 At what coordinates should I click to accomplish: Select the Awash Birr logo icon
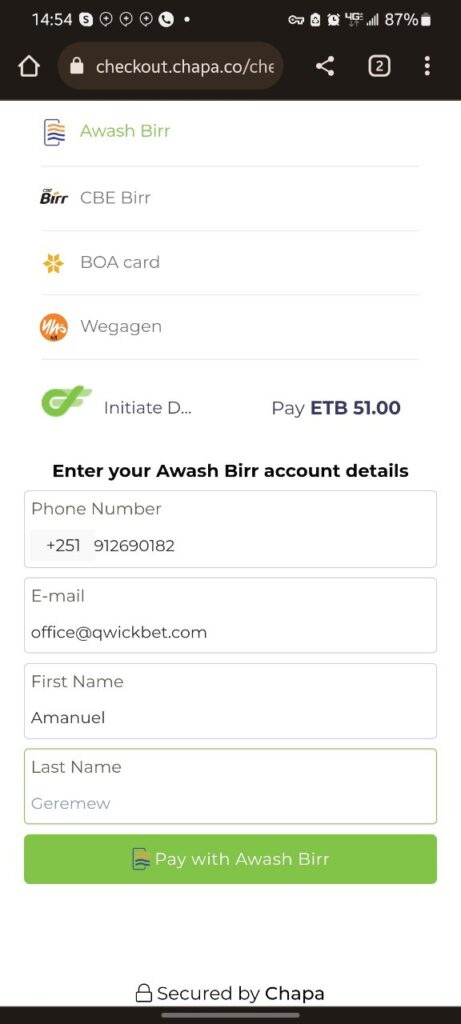tap(54, 131)
